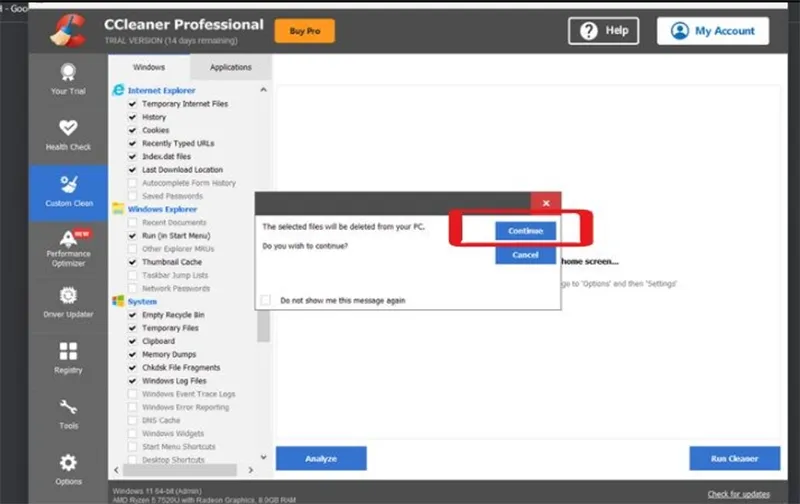Click the horizontal scroll left arrow
The height and width of the screenshot is (504, 800).
click(116, 470)
